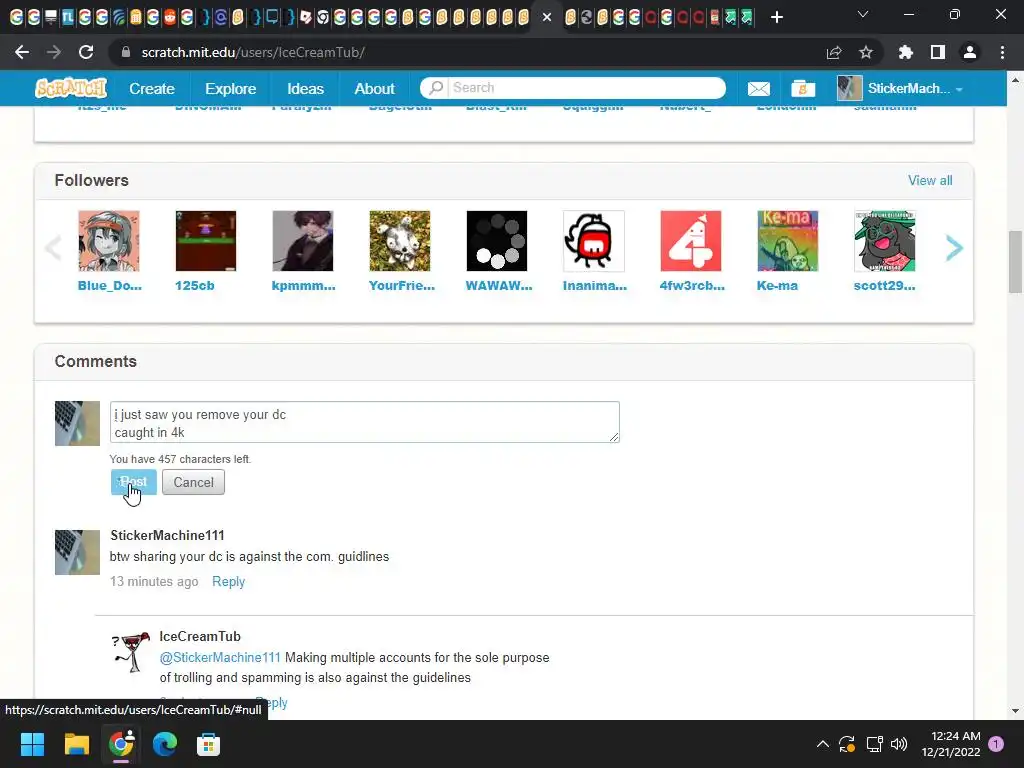Show previous followers with the left arrow
The image size is (1024, 768).
click(53, 248)
